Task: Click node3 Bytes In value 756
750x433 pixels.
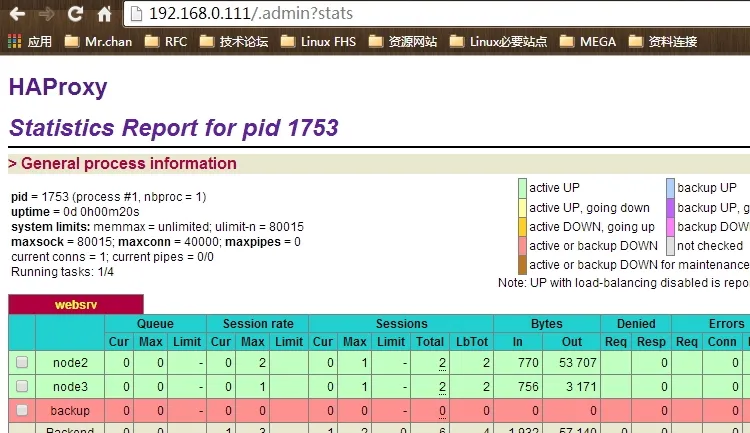Action: point(528,387)
